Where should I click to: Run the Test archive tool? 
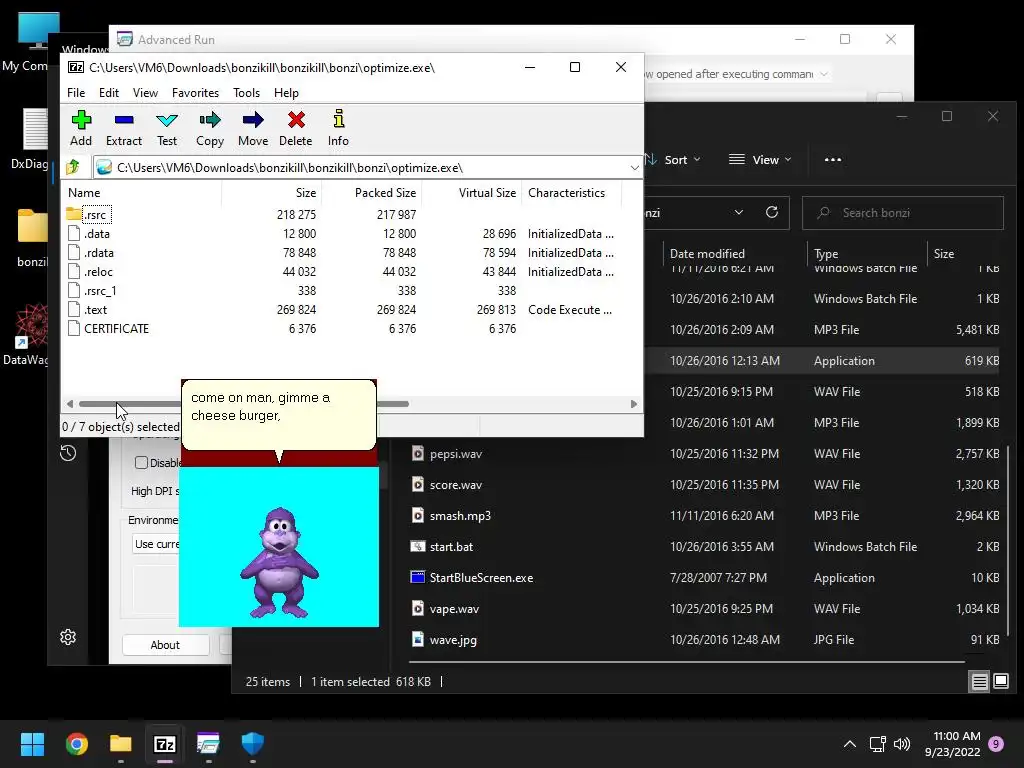[x=167, y=128]
